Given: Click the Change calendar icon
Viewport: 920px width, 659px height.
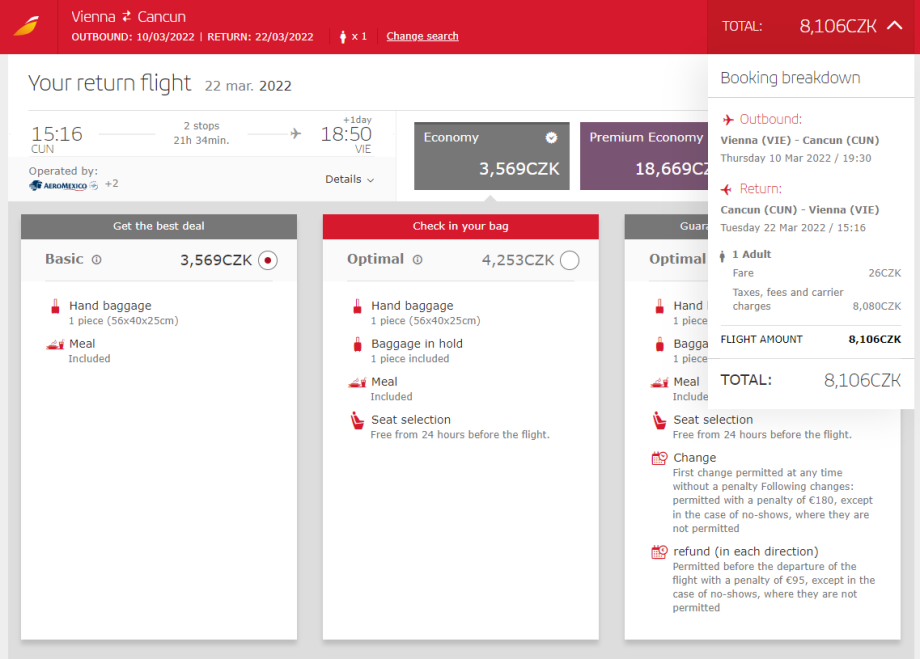Looking at the screenshot, I should pos(659,459).
